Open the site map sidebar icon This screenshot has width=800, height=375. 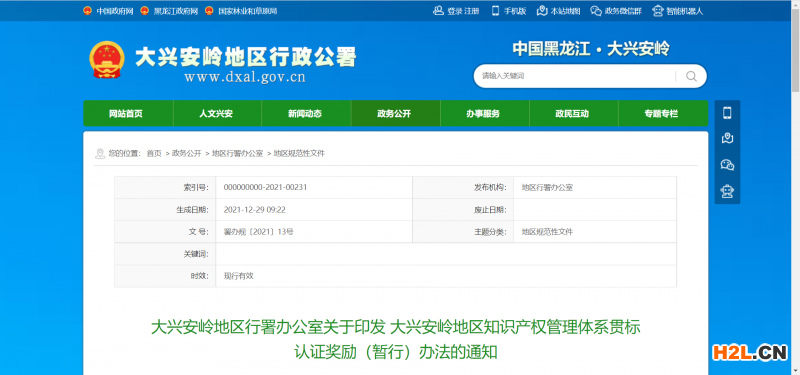(727, 138)
